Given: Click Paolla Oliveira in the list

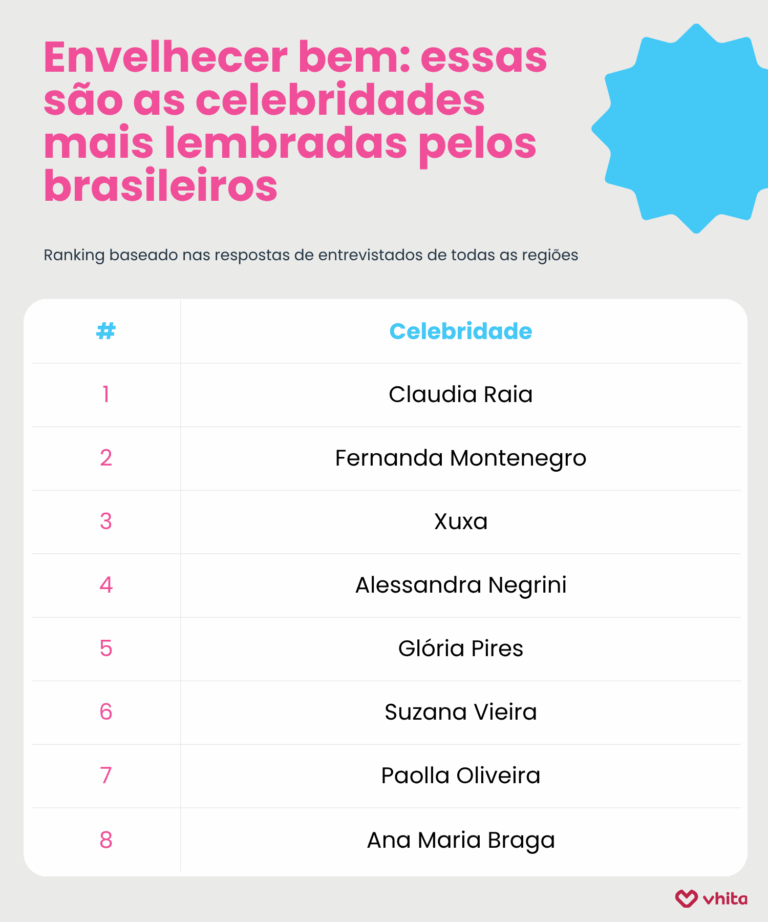Looking at the screenshot, I should (460, 775).
